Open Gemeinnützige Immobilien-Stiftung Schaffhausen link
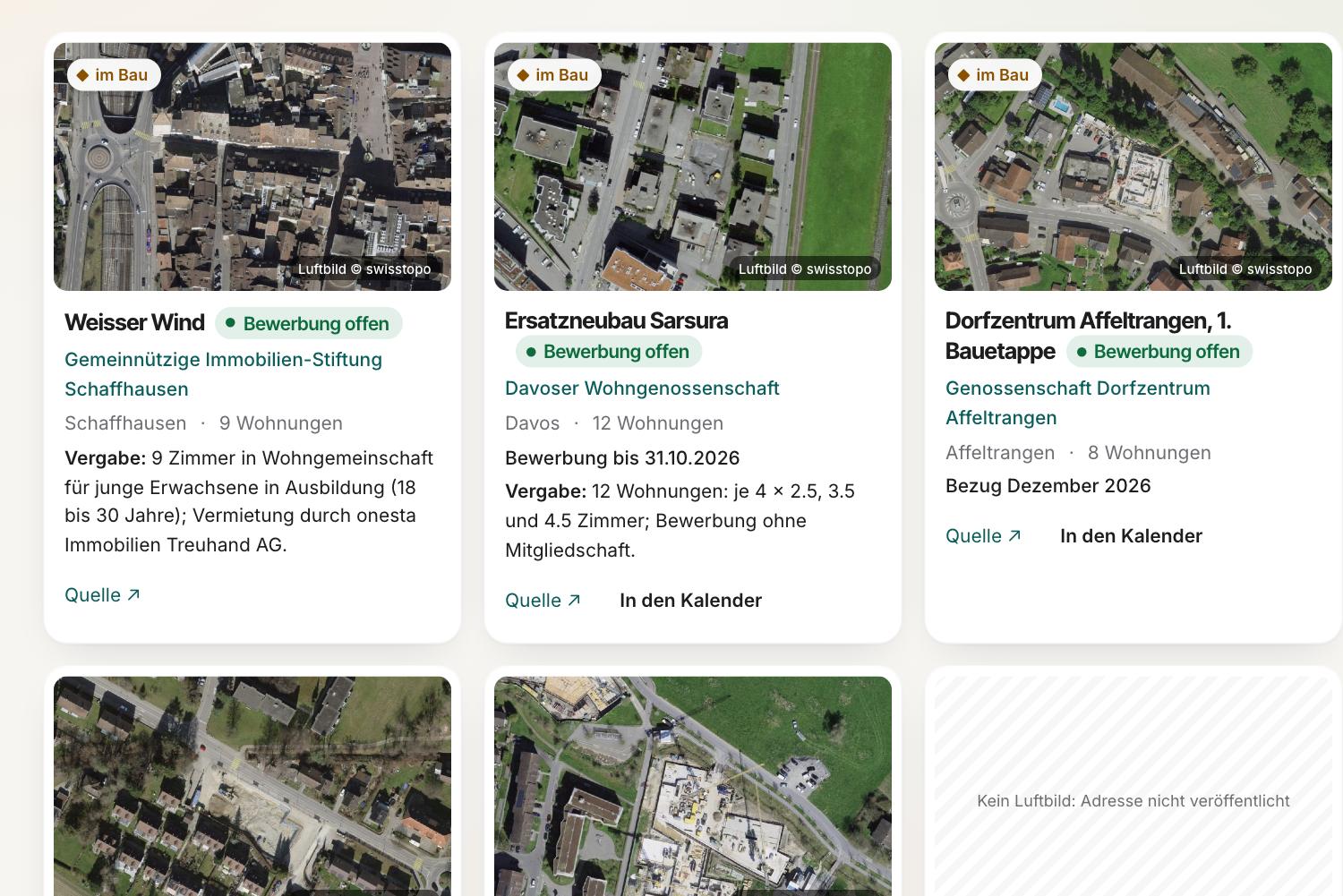Screen dimensions: 1343x896 click(x=224, y=374)
